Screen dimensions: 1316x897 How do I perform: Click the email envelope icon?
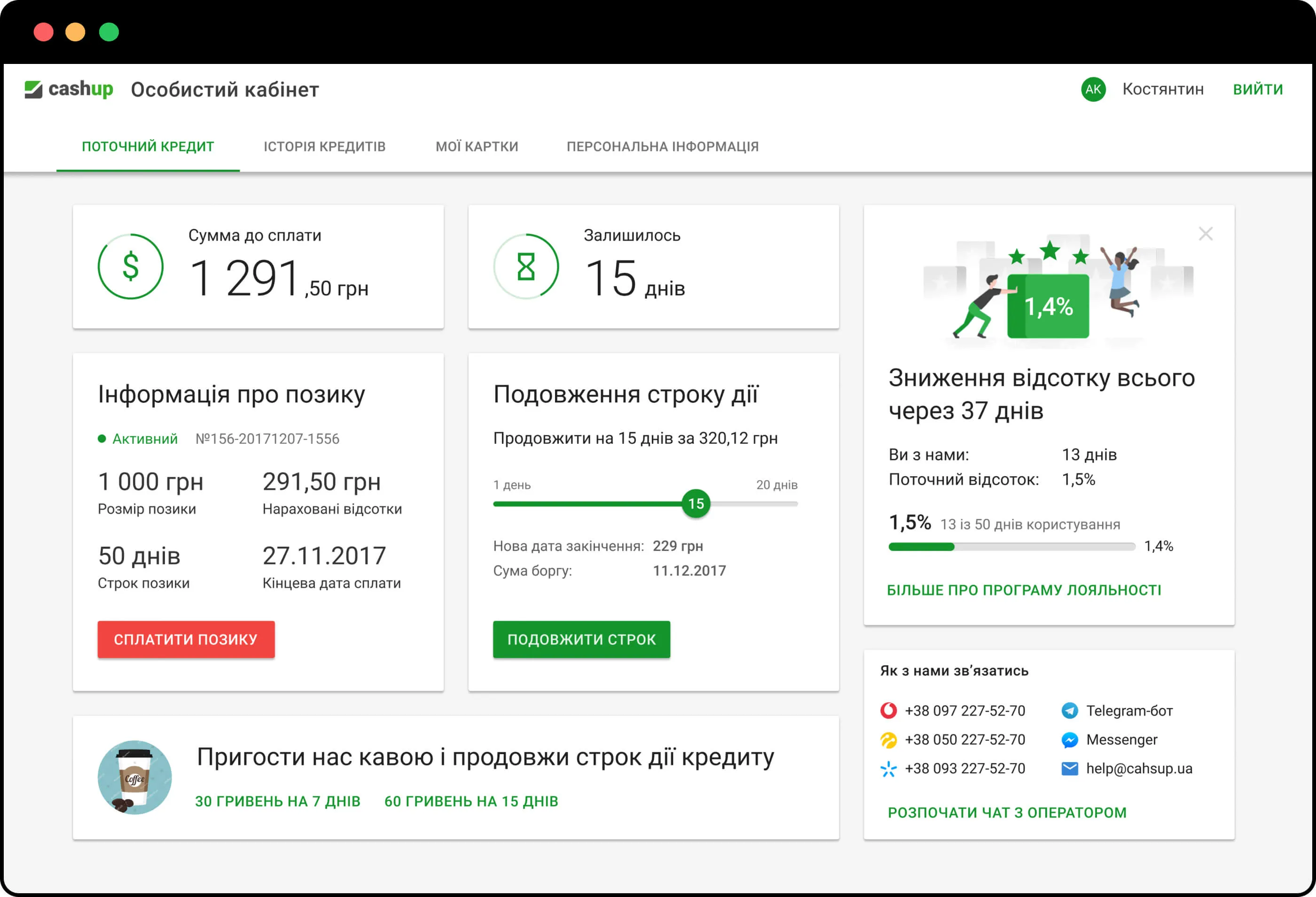1070,769
